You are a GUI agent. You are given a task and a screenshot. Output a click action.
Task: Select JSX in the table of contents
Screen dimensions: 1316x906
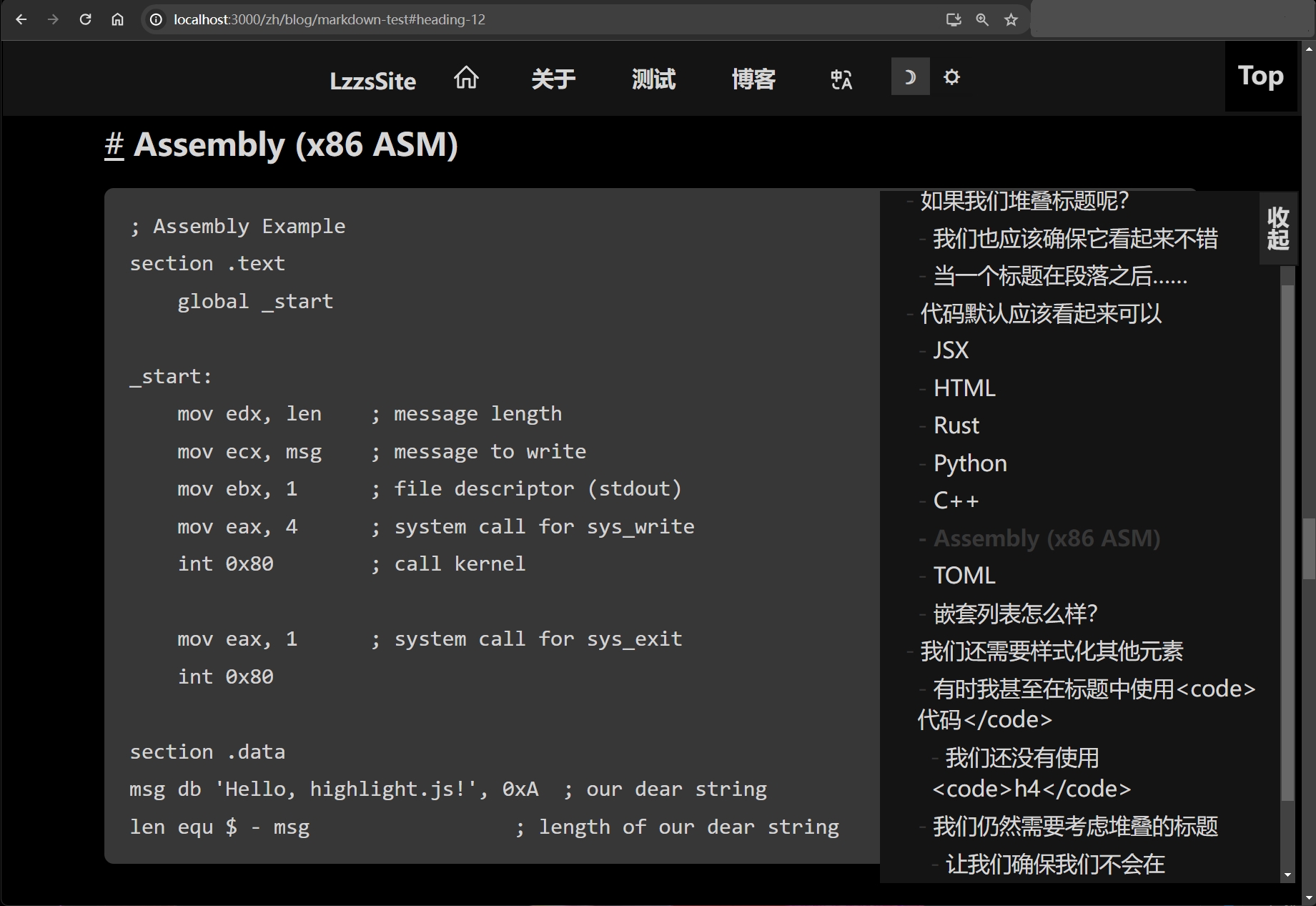(x=951, y=350)
